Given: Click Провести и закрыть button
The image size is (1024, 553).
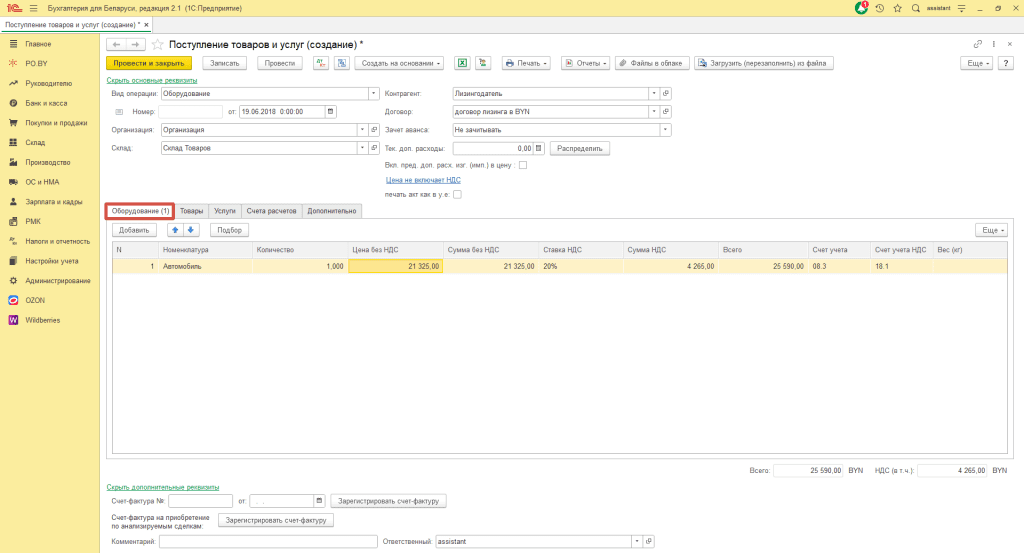Looking at the screenshot, I should 149,63.
